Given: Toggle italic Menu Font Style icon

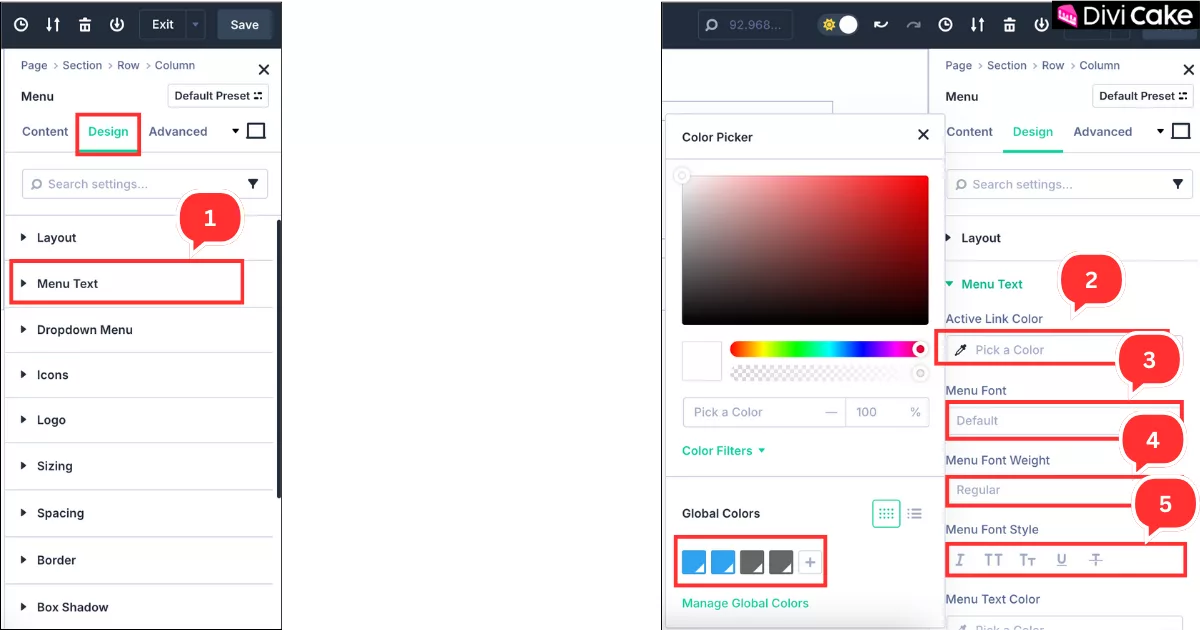Looking at the screenshot, I should click(960, 560).
